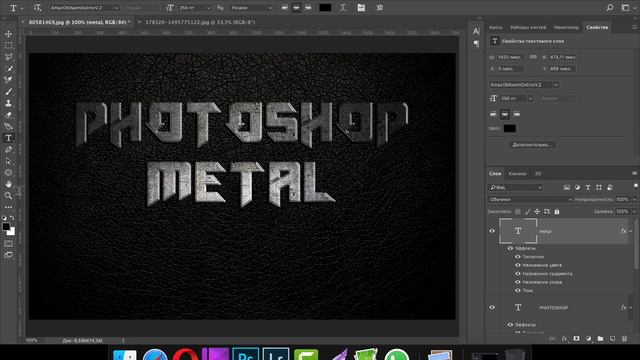The height and width of the screenshot is (360, 640).
Task: Open the Create Warped Text option
Action: 343,8
